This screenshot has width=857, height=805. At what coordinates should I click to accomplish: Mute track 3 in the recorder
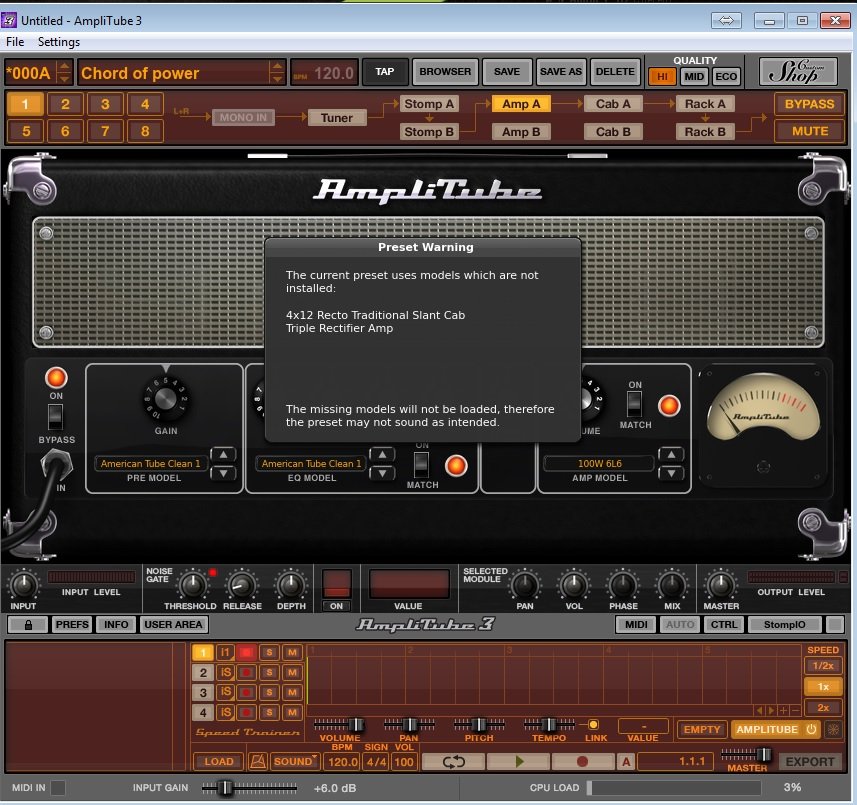tap(292, 692)
